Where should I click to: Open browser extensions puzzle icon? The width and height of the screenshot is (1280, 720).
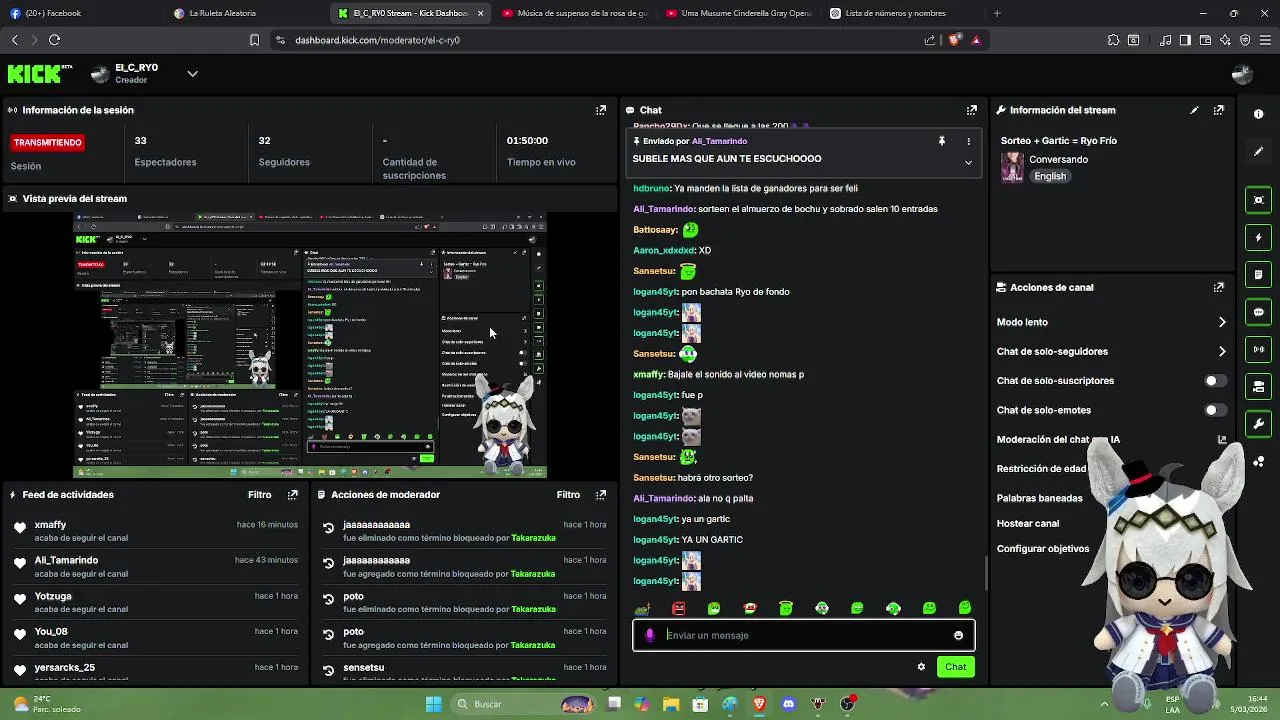click(x=1113, y=40)
